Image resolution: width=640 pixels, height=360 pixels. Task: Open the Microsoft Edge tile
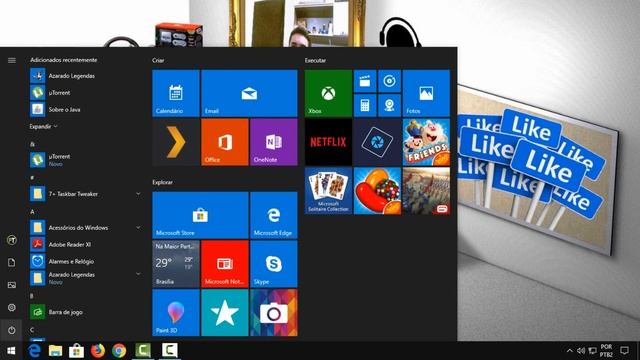coord(274,215)
